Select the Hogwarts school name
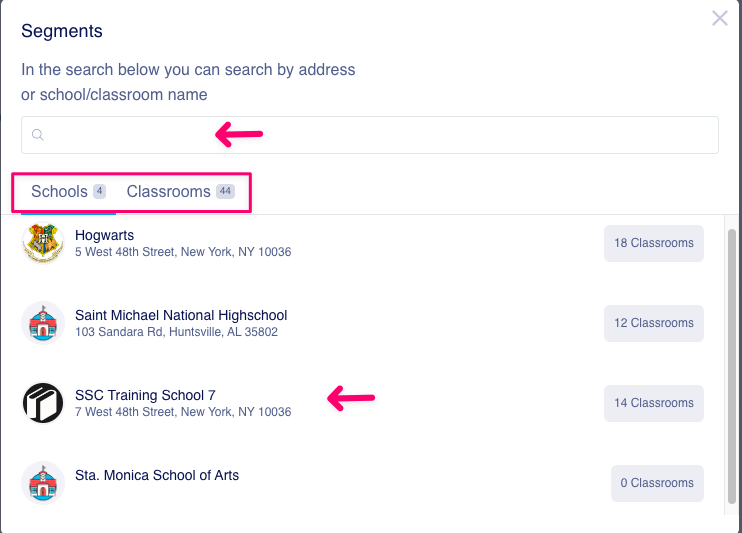Viewport: 742px width, 533px height. click(105, 235)
